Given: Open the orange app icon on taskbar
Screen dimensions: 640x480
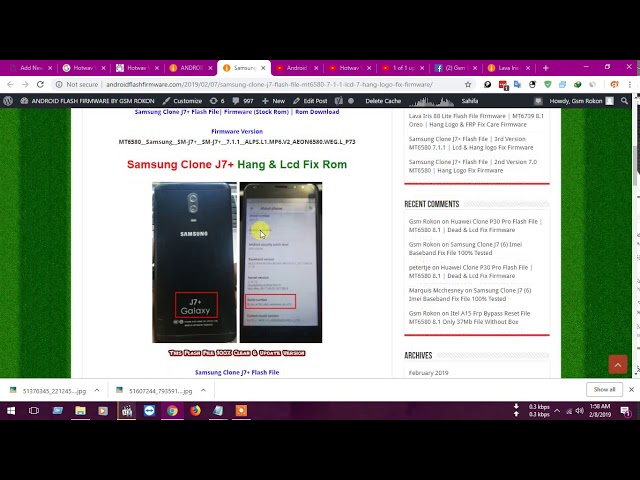Looking at the screenshot, I should pyautogui.click(x=241, y=411).
